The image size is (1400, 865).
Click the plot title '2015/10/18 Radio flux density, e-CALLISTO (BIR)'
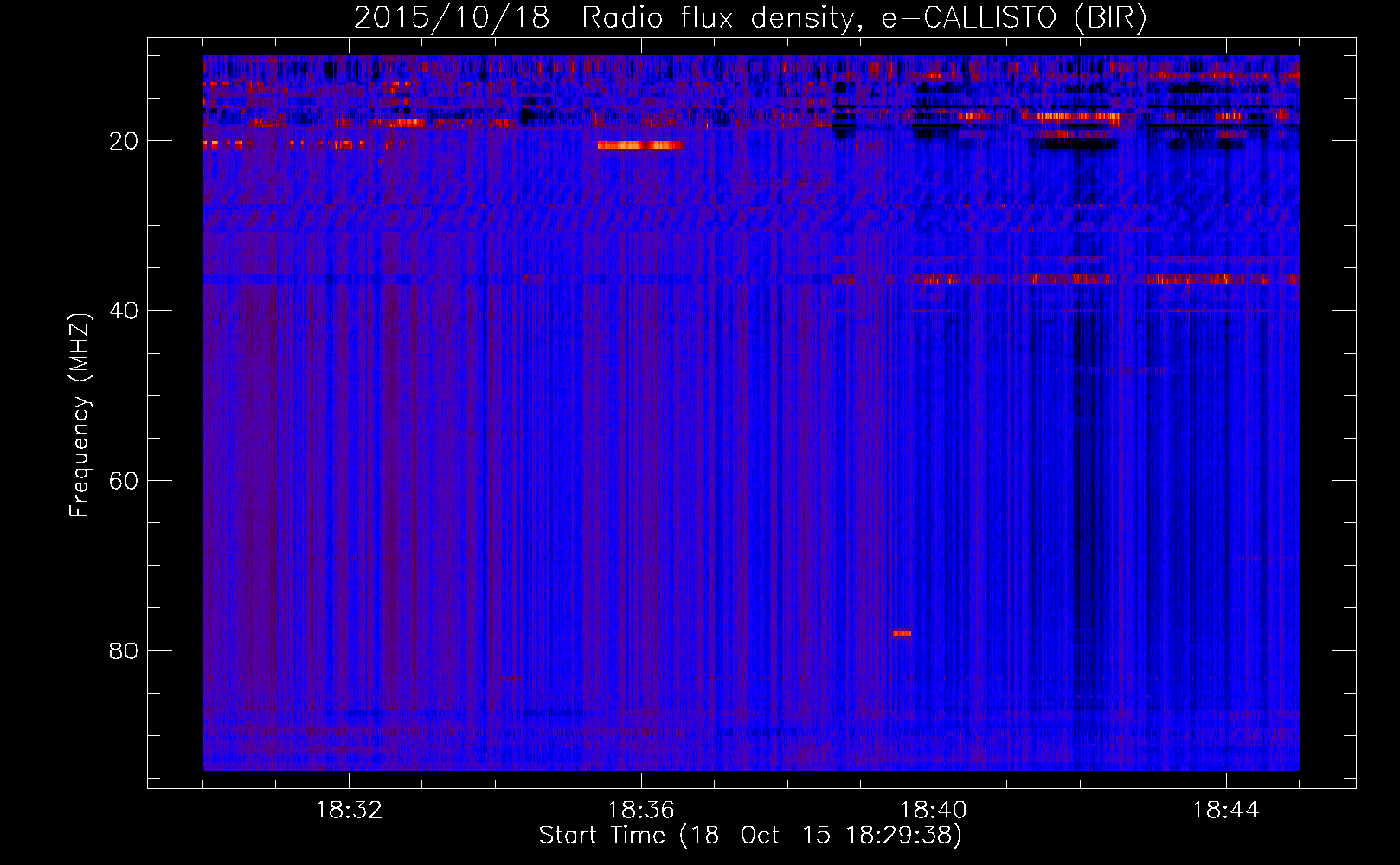(750, 17)
